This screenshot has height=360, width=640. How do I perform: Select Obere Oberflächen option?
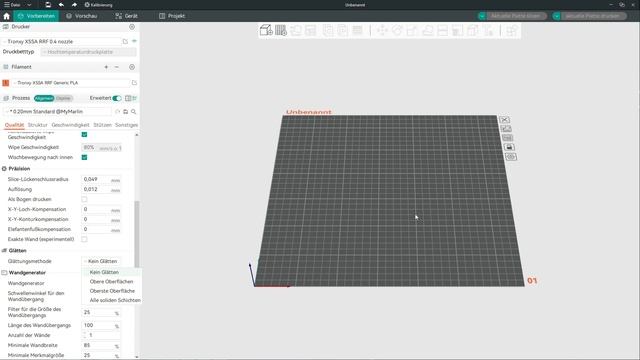point(111,282)
